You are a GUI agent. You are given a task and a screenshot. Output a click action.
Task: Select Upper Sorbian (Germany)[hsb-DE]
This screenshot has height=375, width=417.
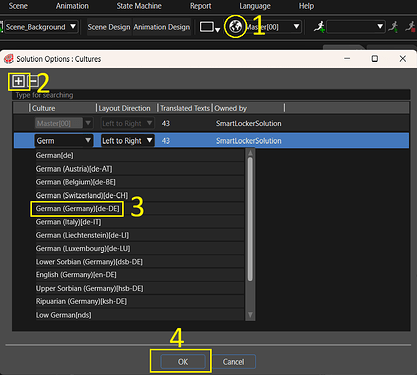point(140,288)
